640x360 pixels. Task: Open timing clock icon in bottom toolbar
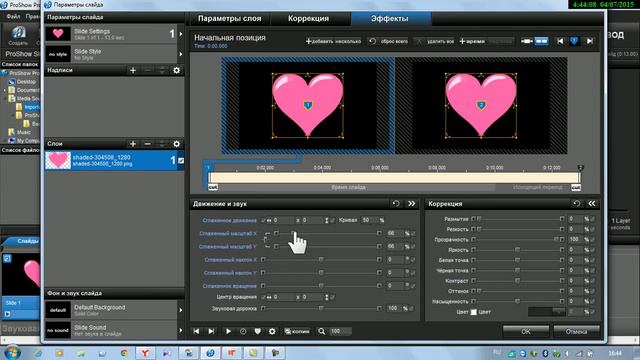click(x=243, y=331)
